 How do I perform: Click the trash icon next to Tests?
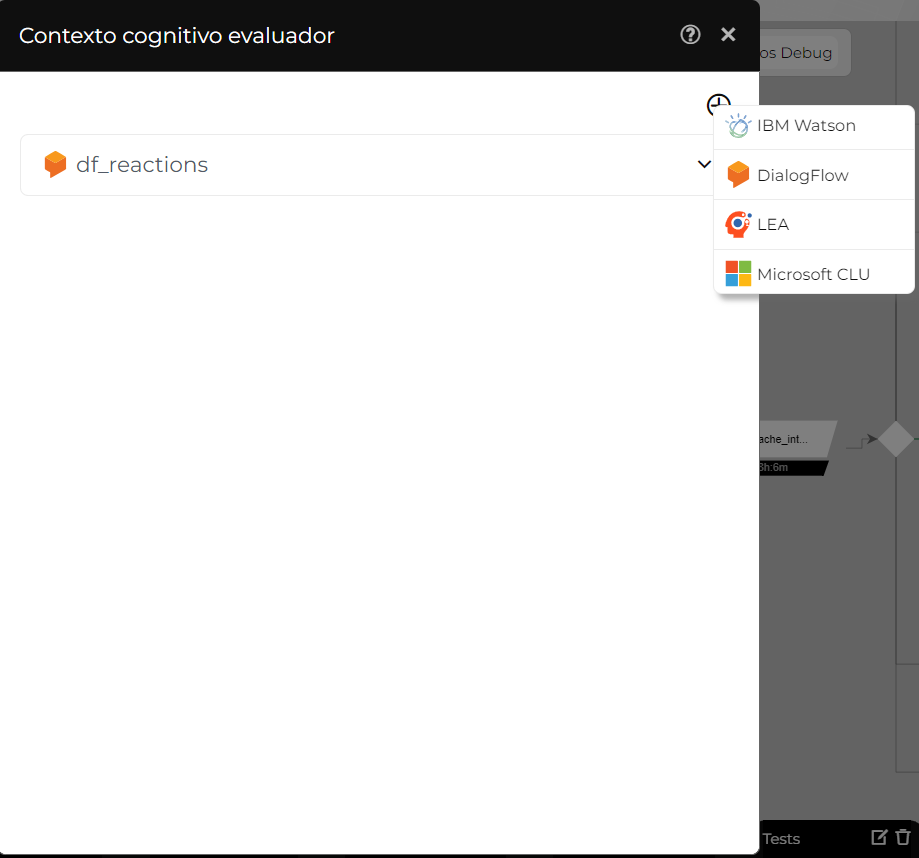pos(903,837)
